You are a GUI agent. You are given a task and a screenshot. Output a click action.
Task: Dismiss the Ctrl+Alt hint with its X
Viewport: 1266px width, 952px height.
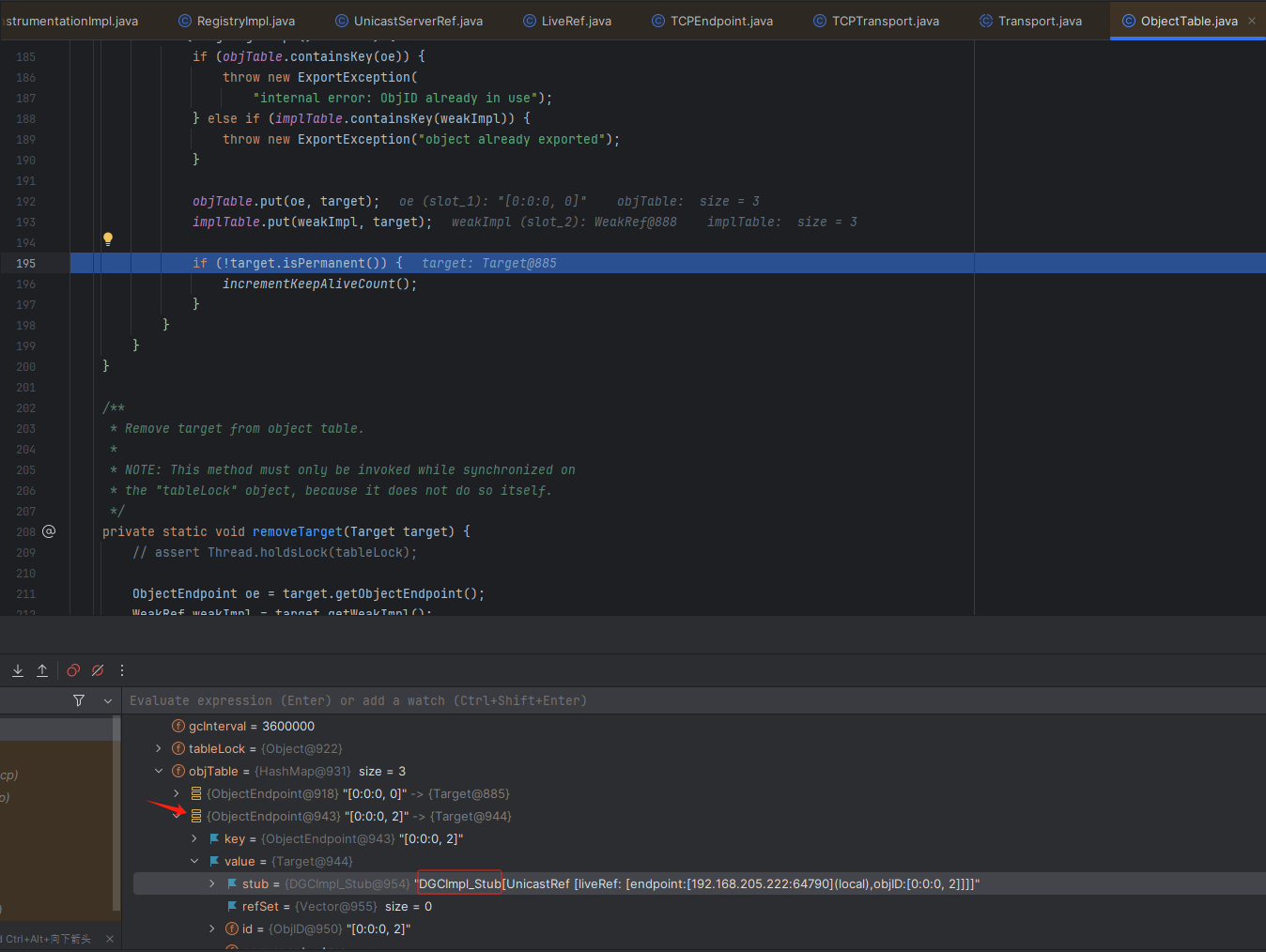click(110, 939)
